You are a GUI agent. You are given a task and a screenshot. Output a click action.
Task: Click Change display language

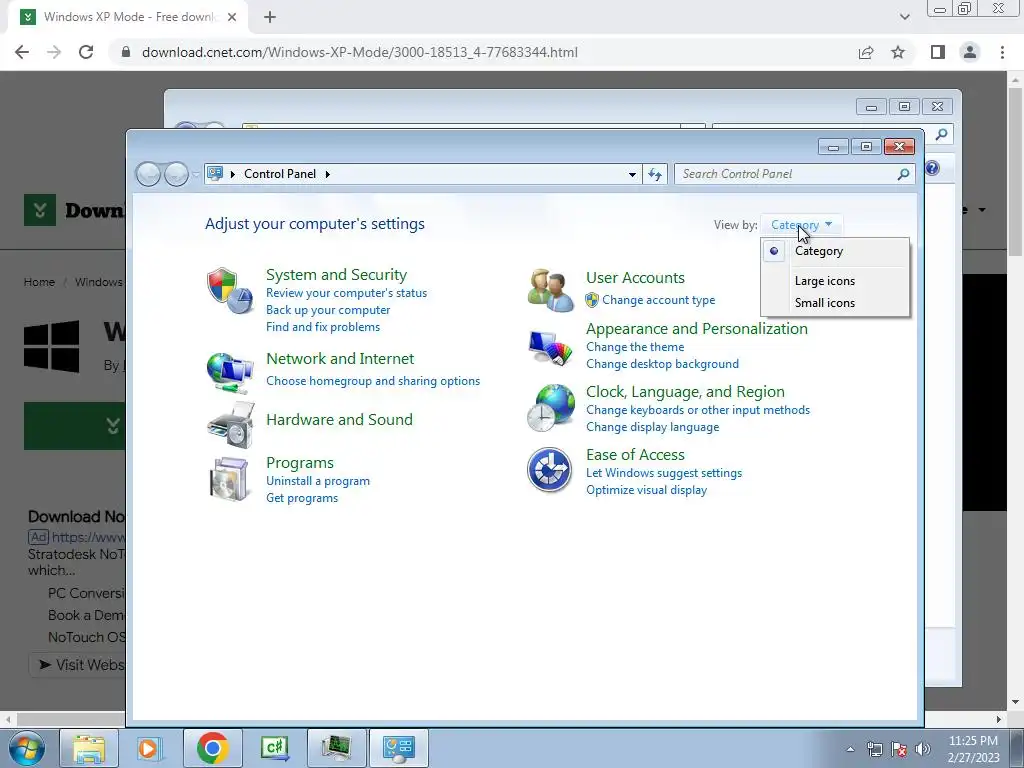[x=652, y=427]
